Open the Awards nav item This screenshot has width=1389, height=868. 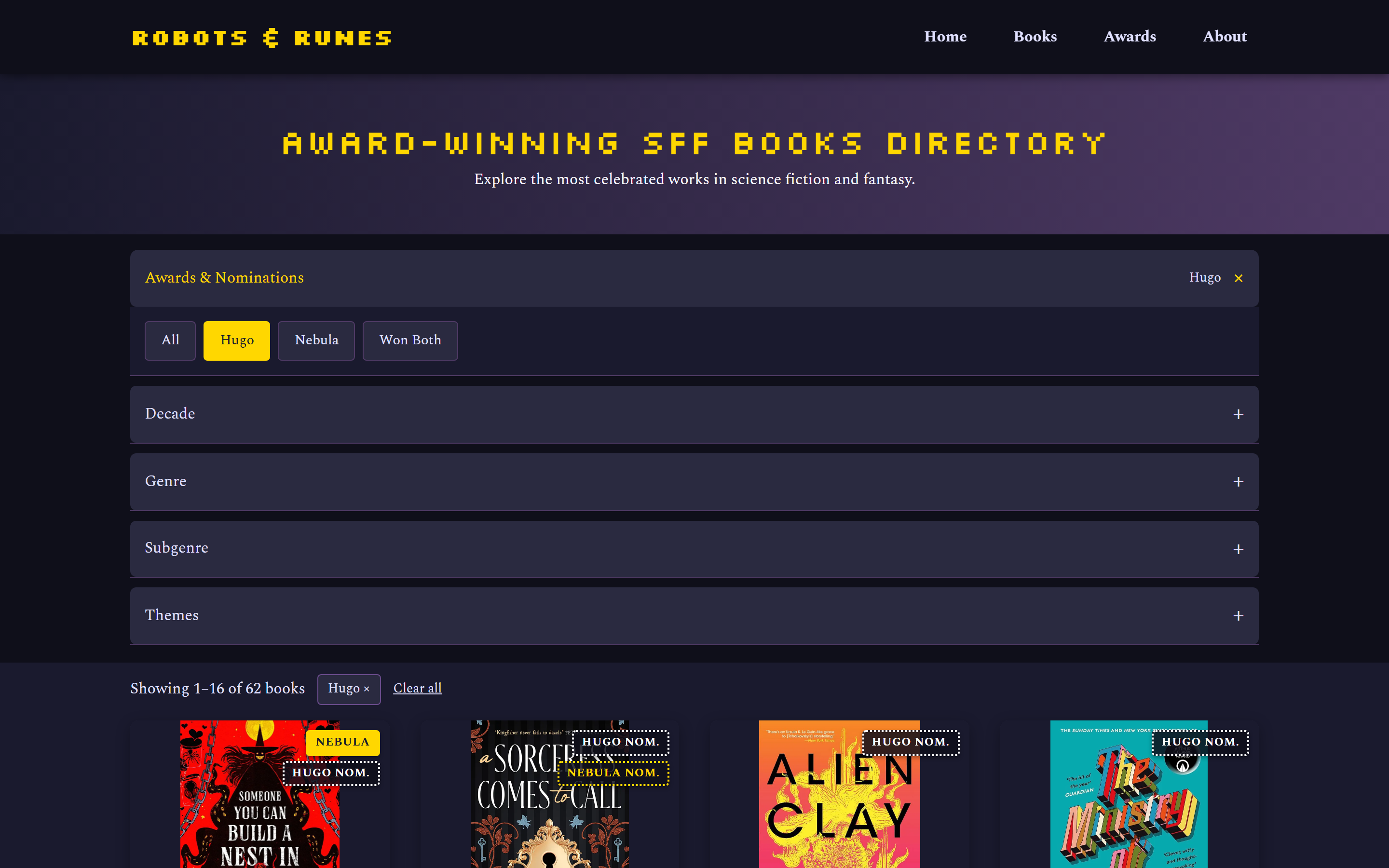click(1130, 37)
